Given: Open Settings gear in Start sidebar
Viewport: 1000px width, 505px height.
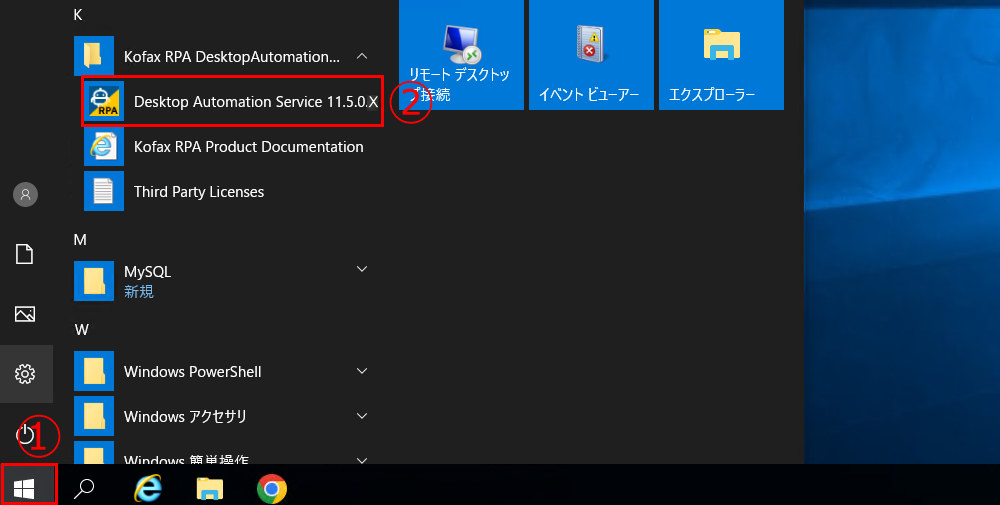Looking at the screenshot, I should (x=26, y=374).
